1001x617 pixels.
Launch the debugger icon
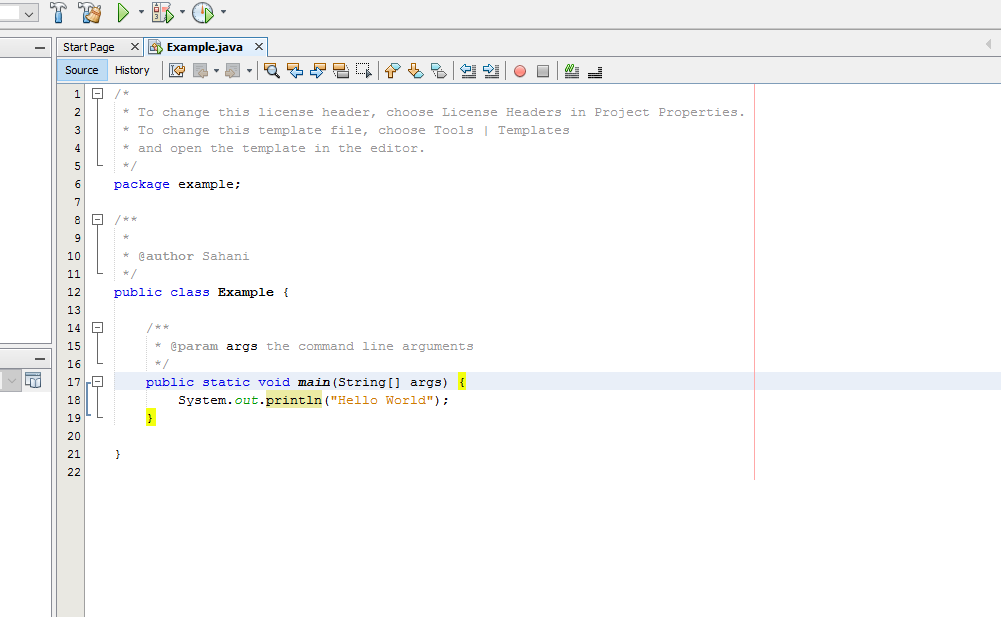tap(163, 13)
